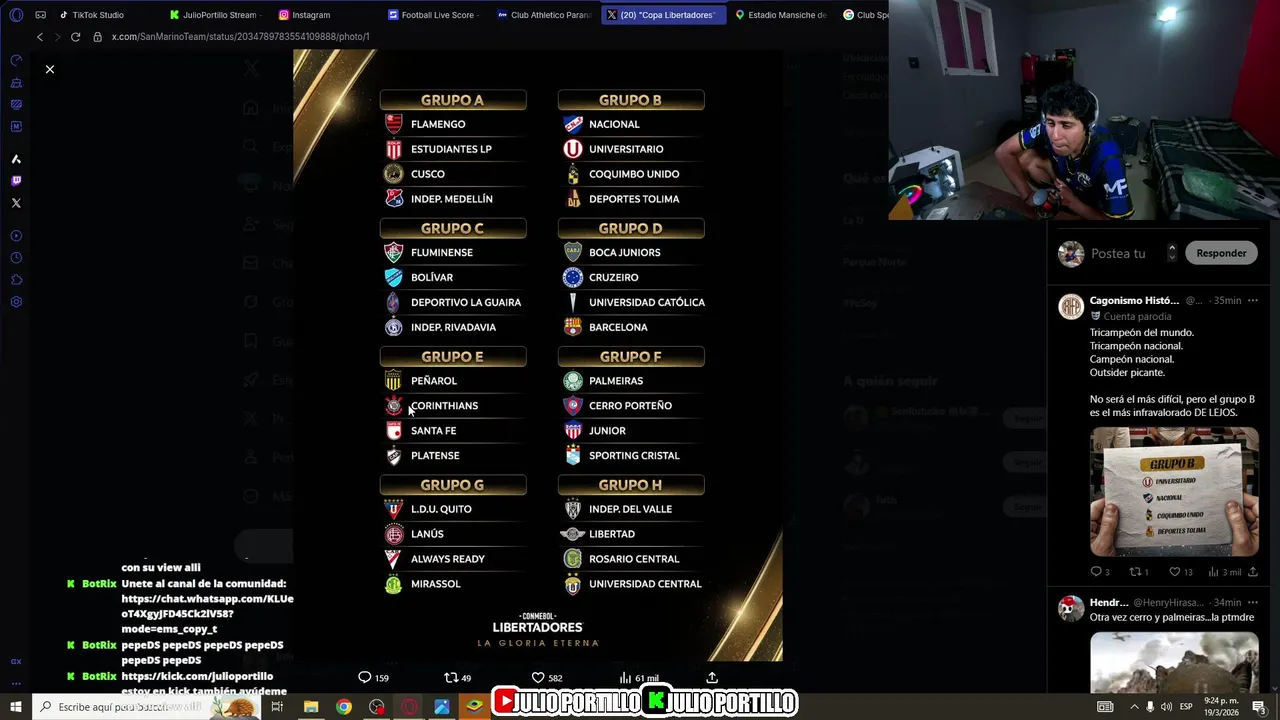1280x720 pixels.
Task: Open more options on Cagonismo post
Action: [x=1252, y=300]
